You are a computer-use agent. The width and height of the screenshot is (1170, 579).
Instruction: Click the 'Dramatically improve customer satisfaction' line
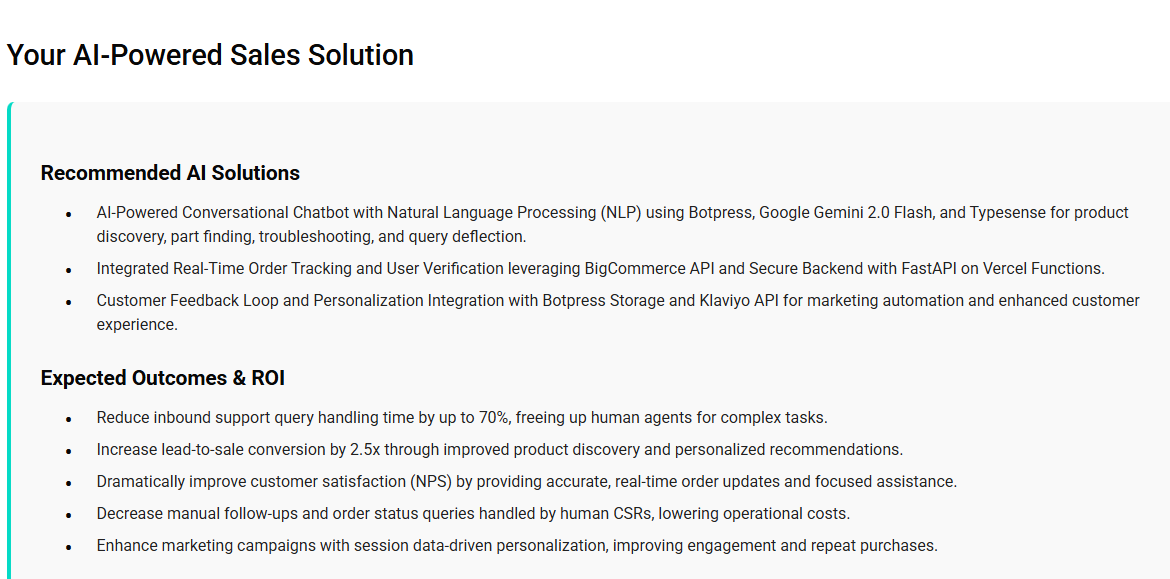tap(527, 482)
